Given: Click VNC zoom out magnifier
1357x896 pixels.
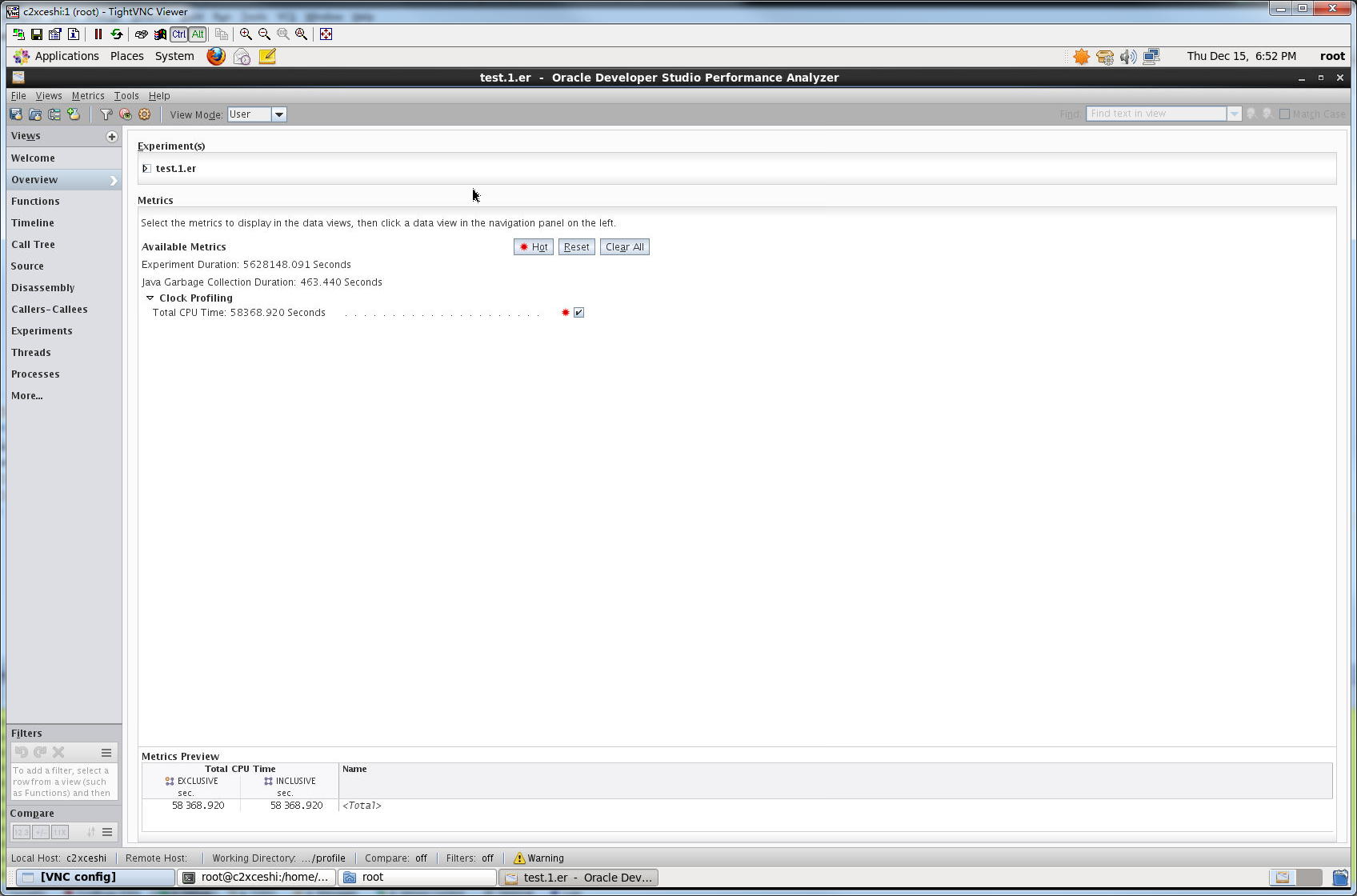Looking at the screenshot, I should pyautogui.click(x=265, y=34).
